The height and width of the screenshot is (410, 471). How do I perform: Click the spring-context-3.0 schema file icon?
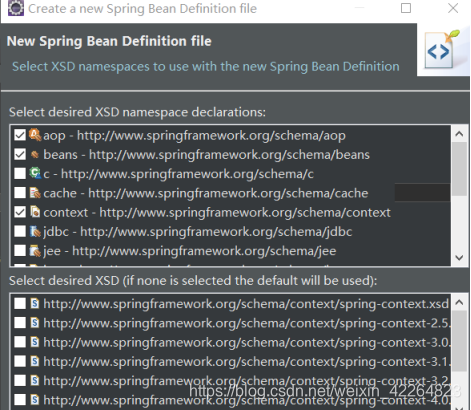tap(35, 342)
